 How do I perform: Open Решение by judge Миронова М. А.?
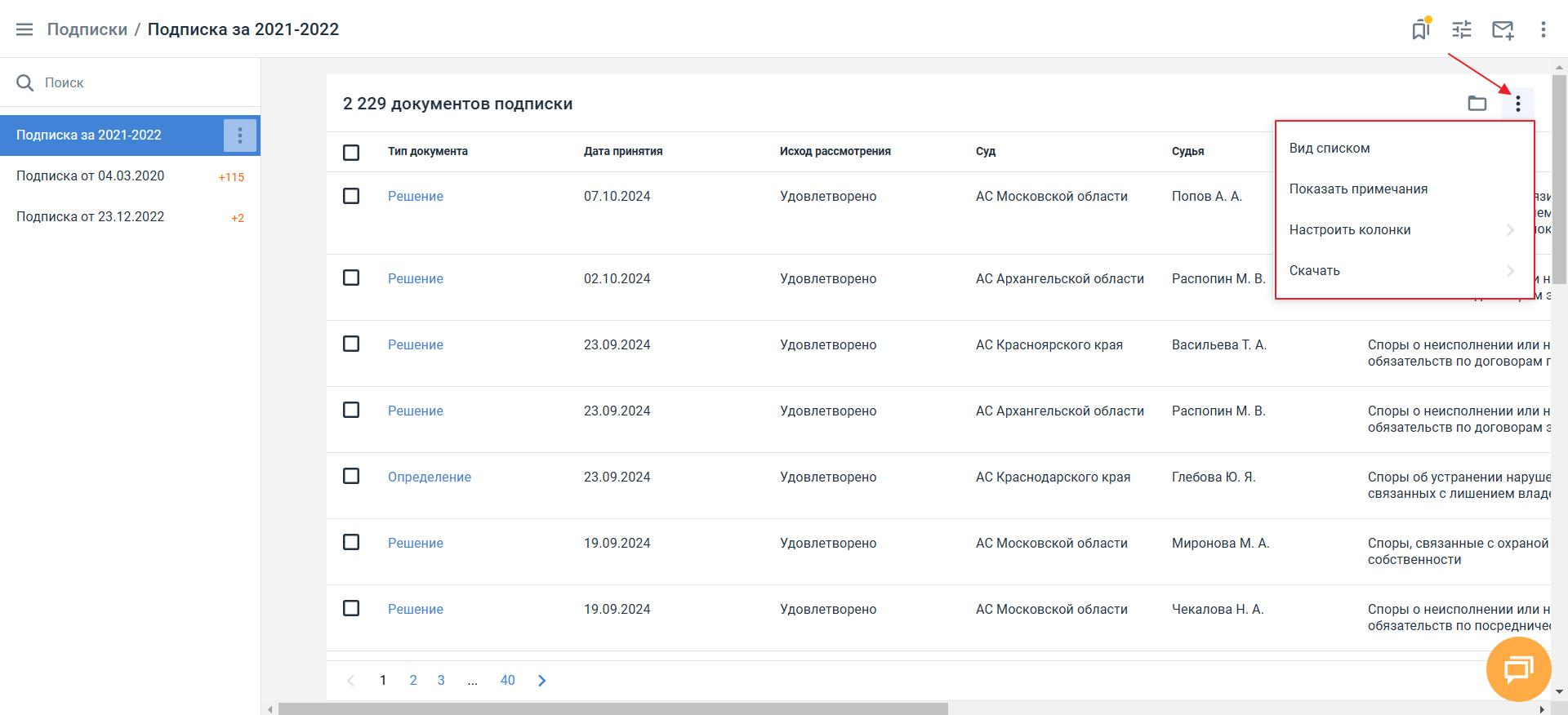point(416,544)
